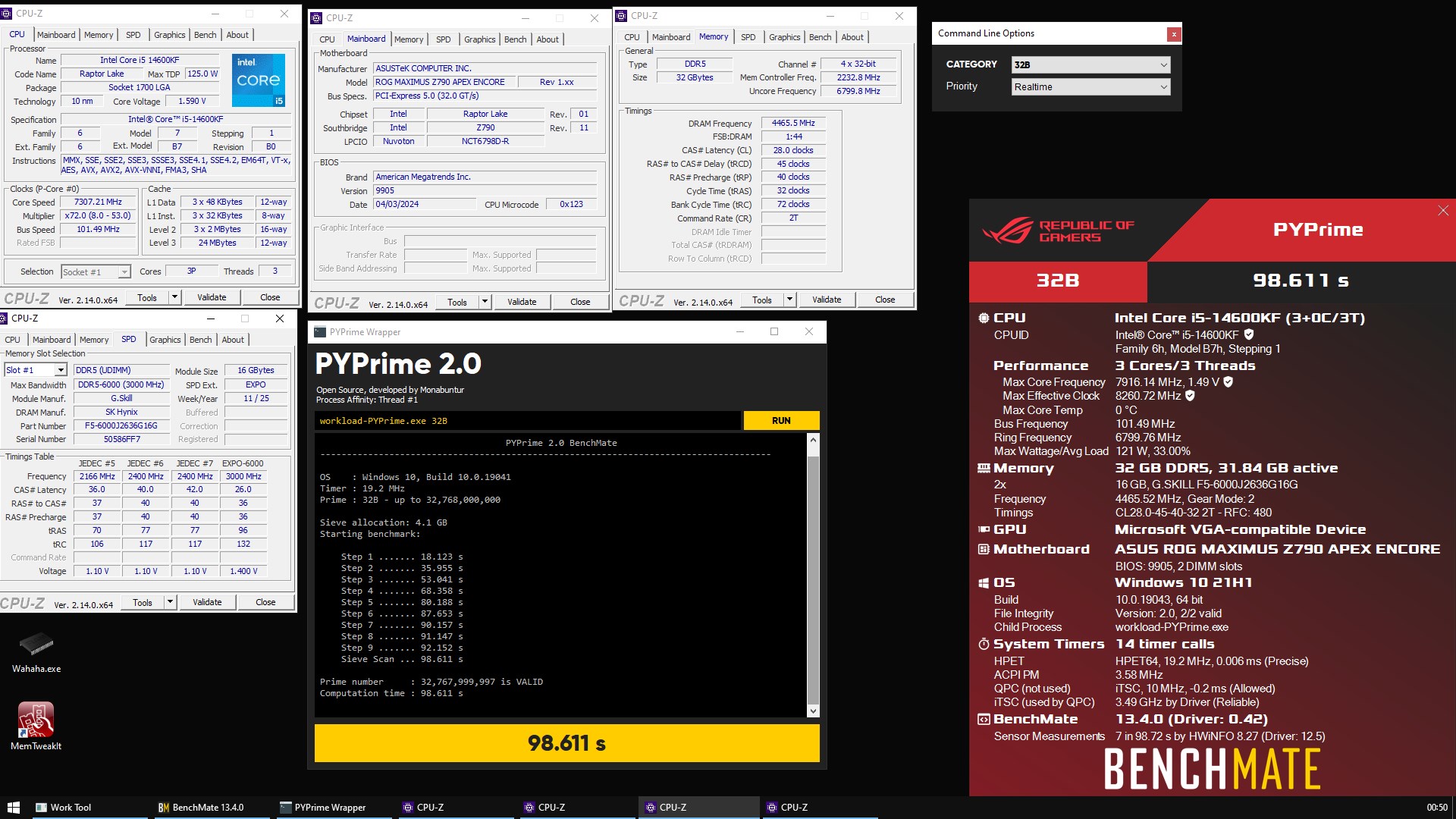Open About tab in SPD window

(x=233, y=340)
